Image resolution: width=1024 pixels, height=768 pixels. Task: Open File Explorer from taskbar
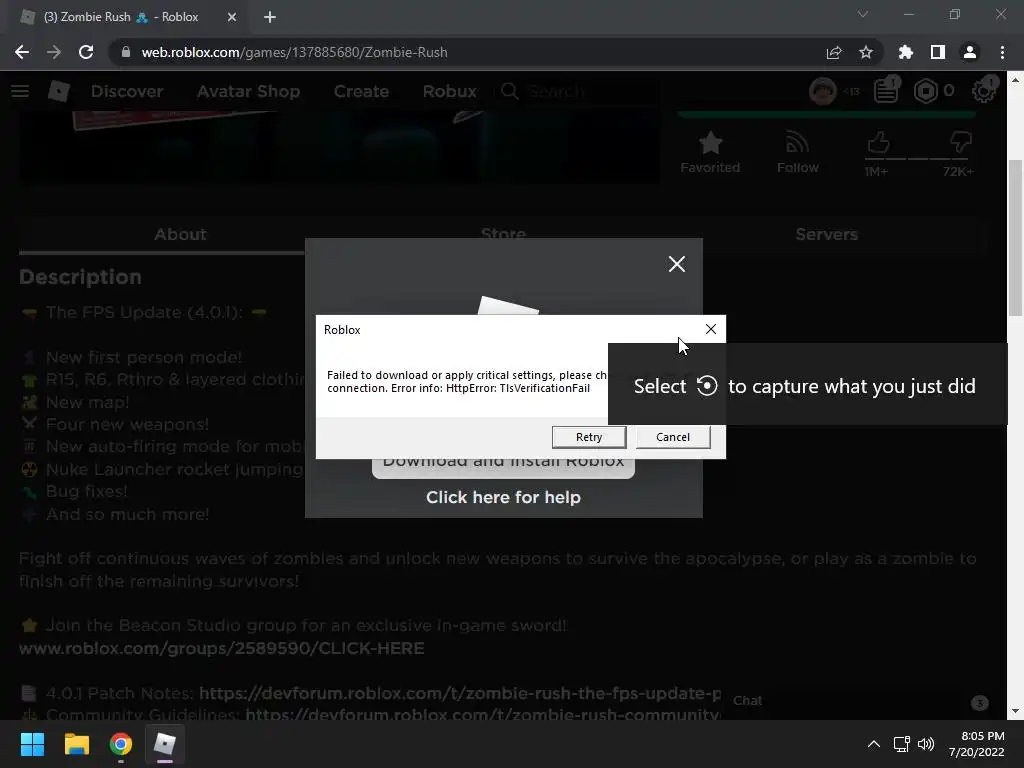(76, 744)
